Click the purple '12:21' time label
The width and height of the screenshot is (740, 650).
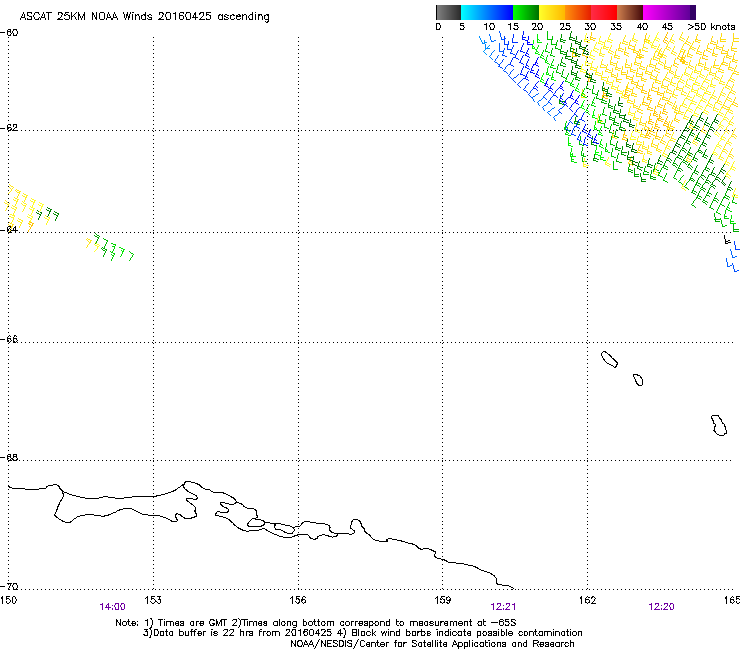[x=503, y=607]
